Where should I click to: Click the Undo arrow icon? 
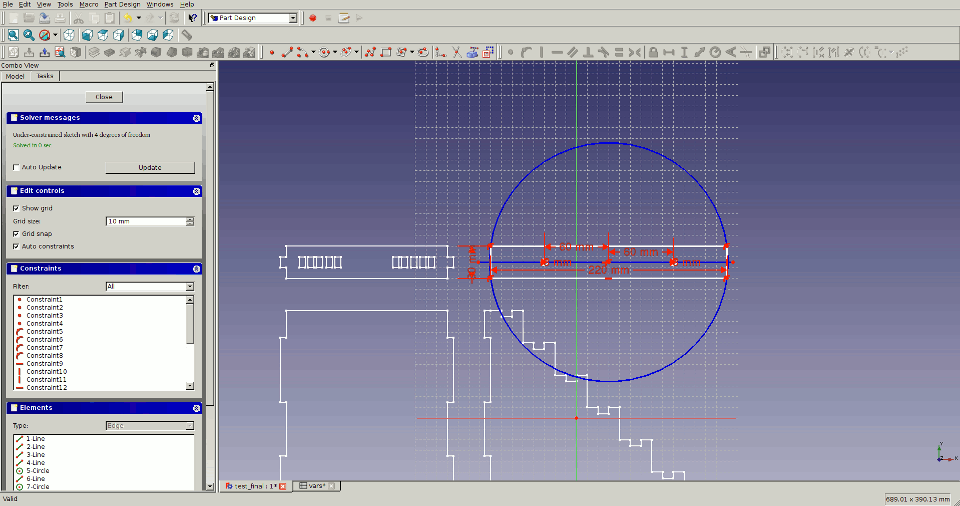click(127, 18)
